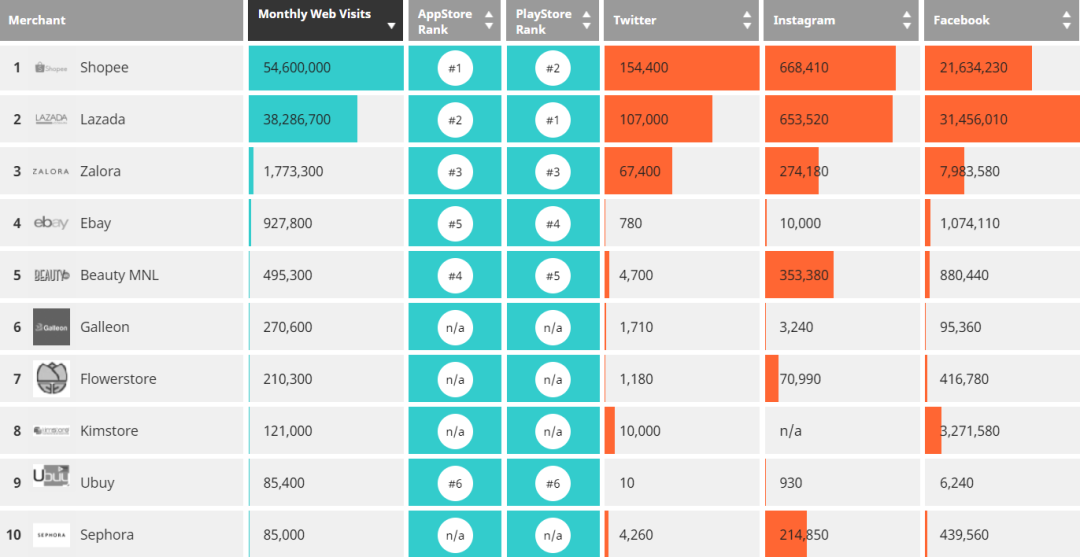Sort table by Instagram column header

(840, 20)
